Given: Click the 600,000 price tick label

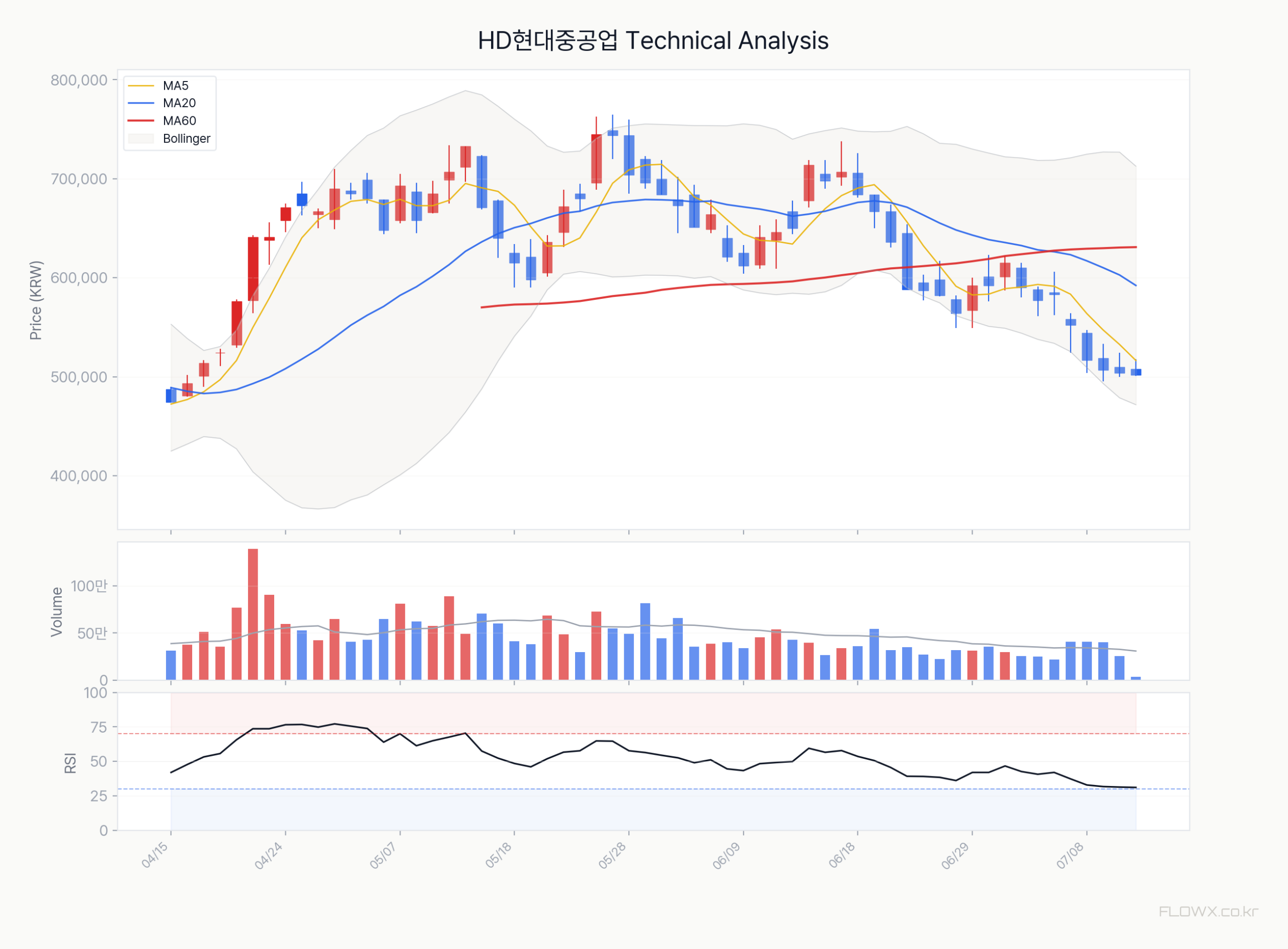Looking at the screenshot, I should [79, 278].
